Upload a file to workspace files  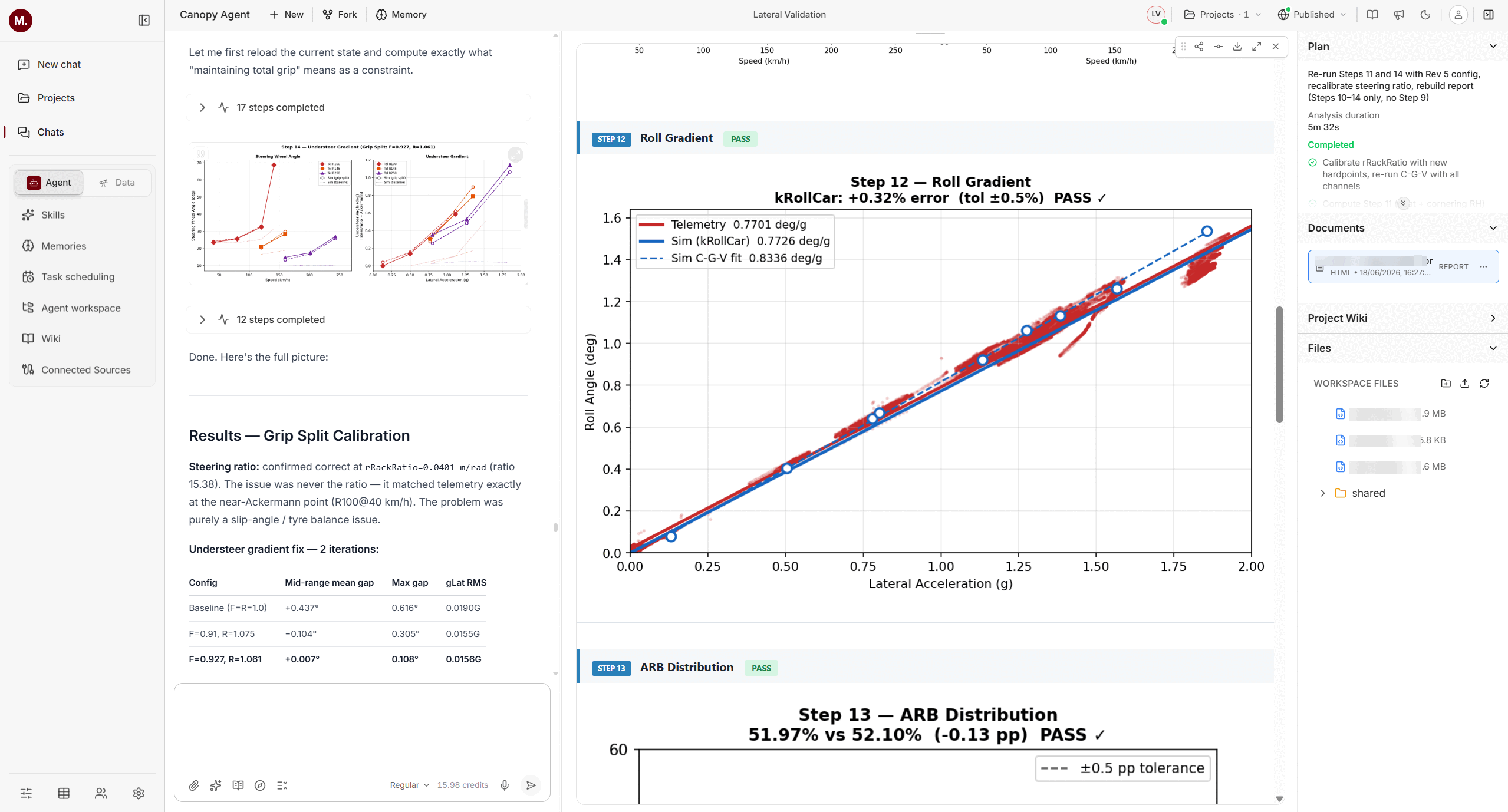(1465, 383)
